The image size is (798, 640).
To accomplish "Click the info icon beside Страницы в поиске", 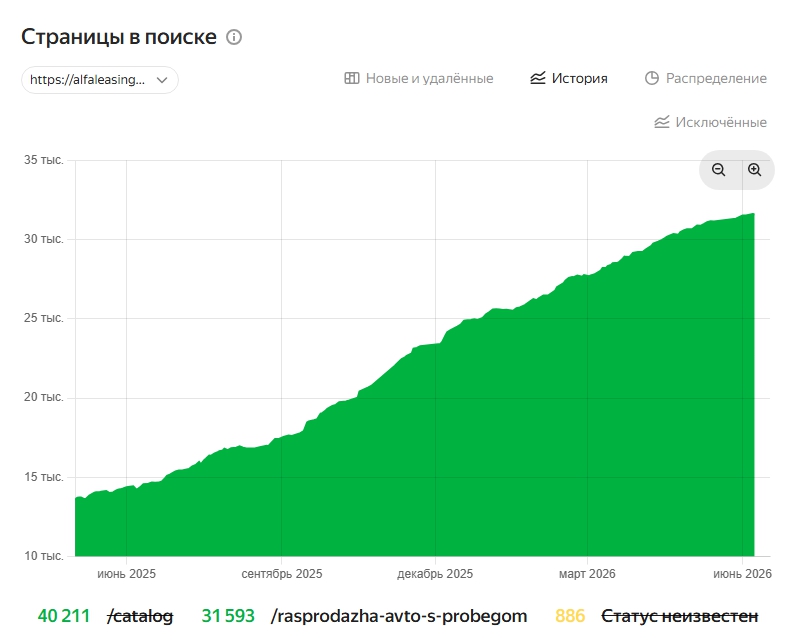I will [x=234, y=37].
